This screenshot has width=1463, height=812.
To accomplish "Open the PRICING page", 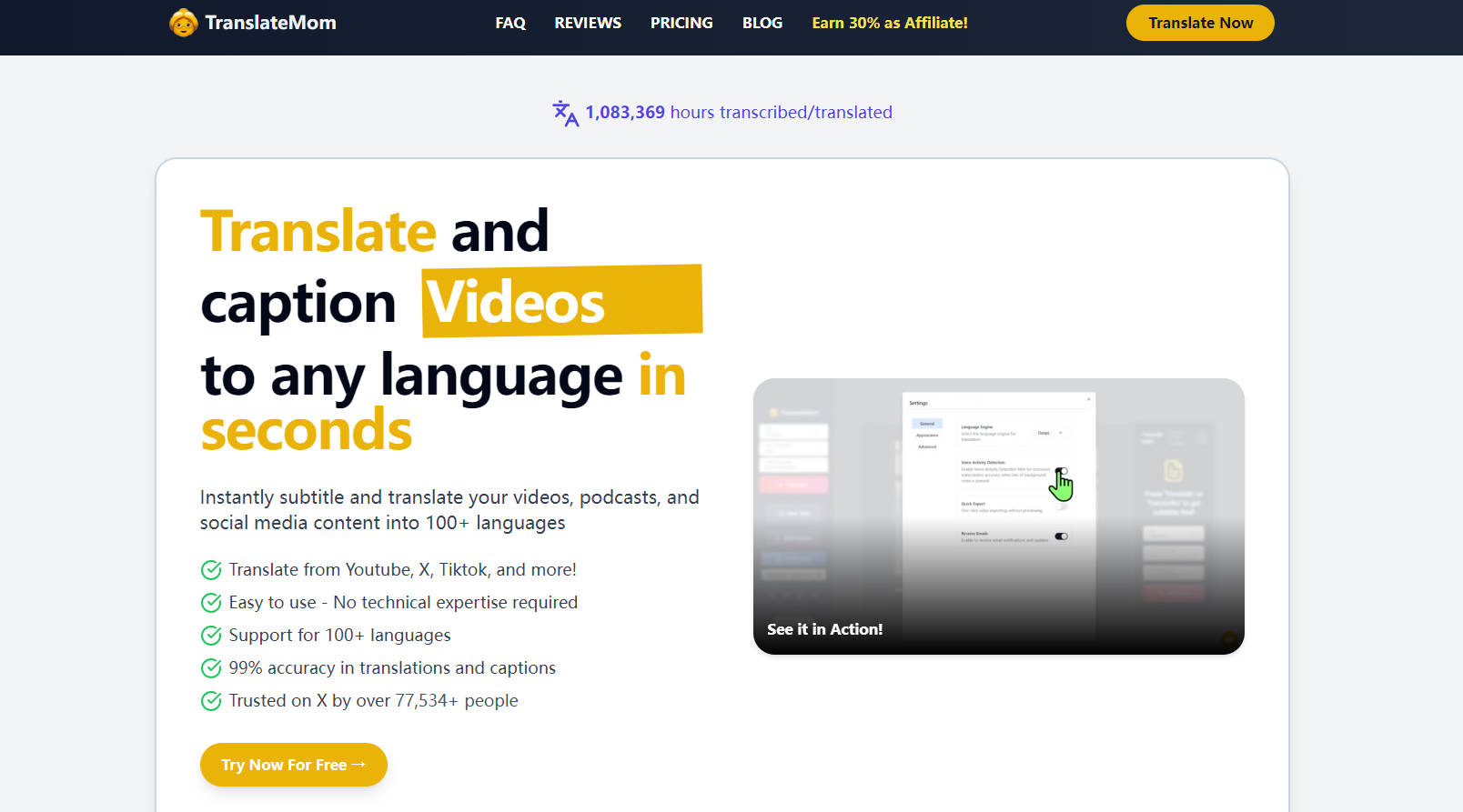I will coord(681,23).
